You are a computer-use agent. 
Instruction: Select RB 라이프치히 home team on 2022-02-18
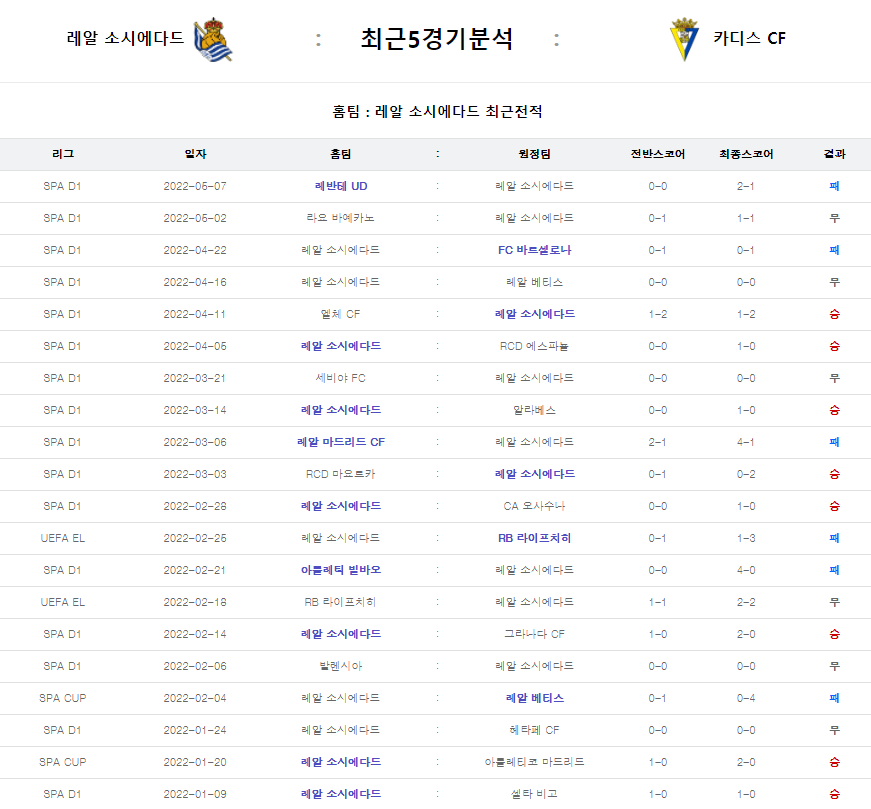tap(341, 602)
